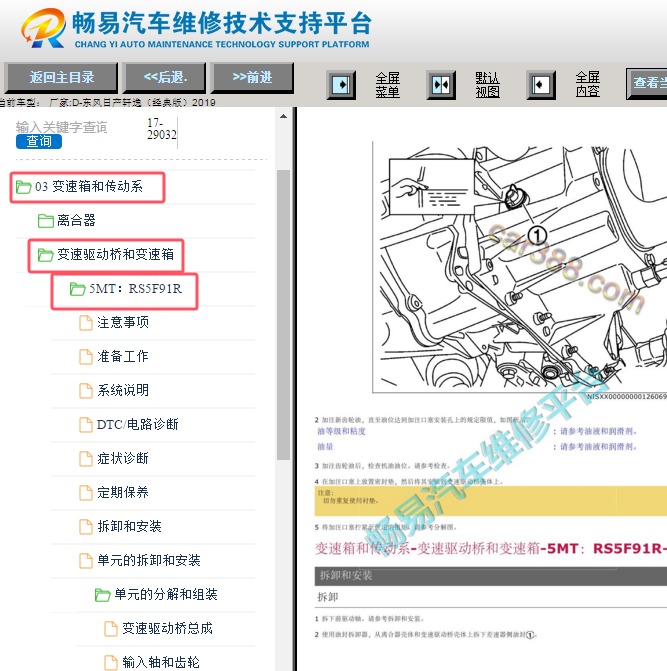Open the 单元的拆卸和安装 document
The width and height of the screenshot is (667, 671).
(x=148, y=560)
